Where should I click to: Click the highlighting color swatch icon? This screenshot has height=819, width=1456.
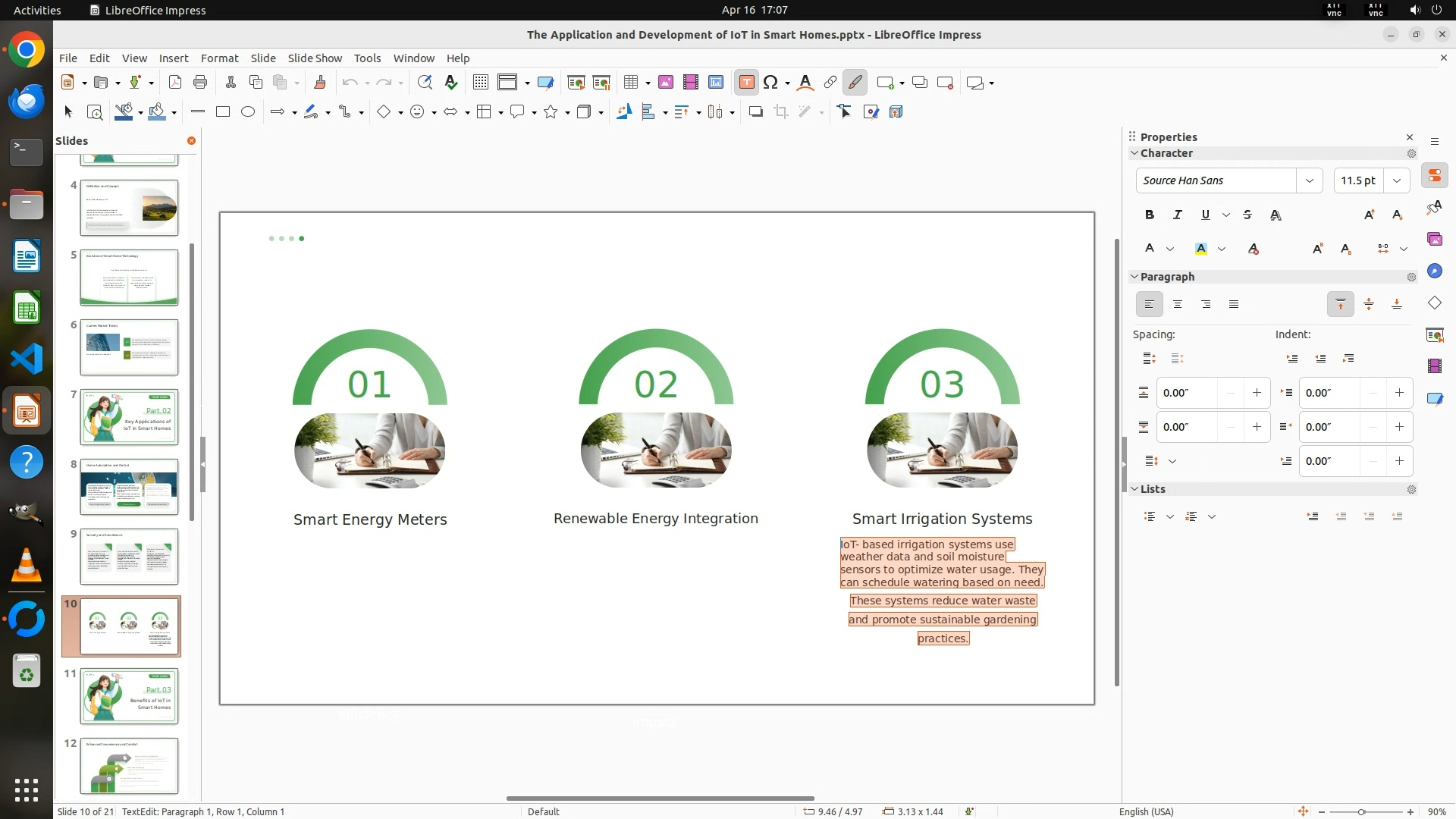(x=1200, y=249)
